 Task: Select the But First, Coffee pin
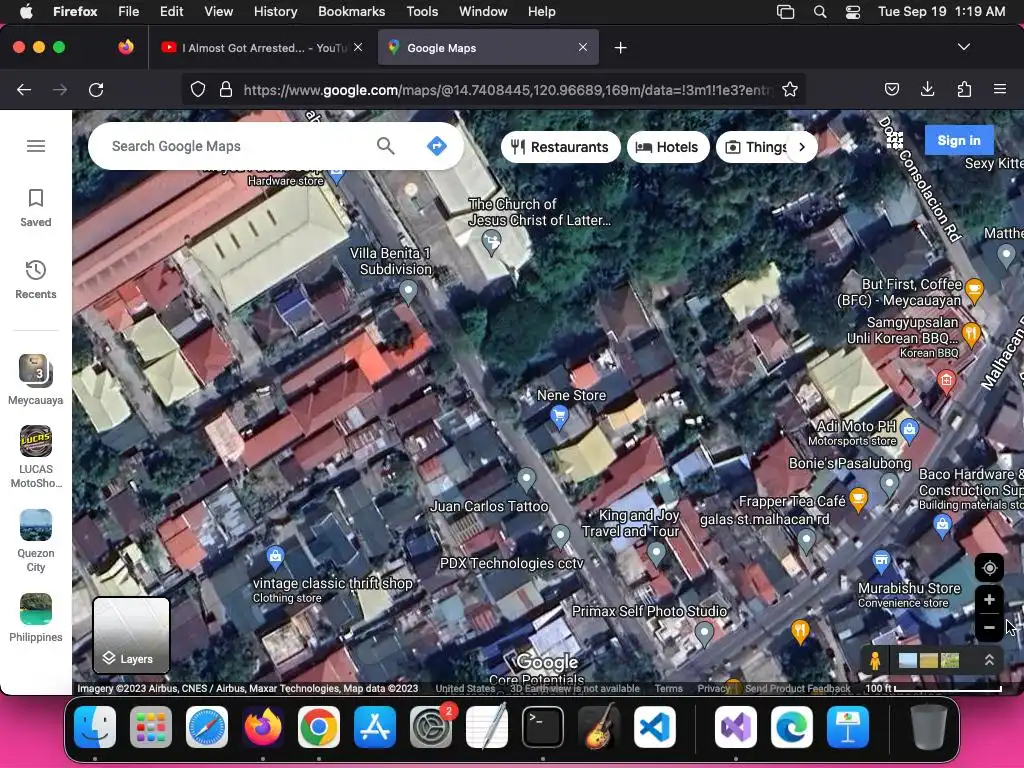pyautogui.click(x=974, y=290)
